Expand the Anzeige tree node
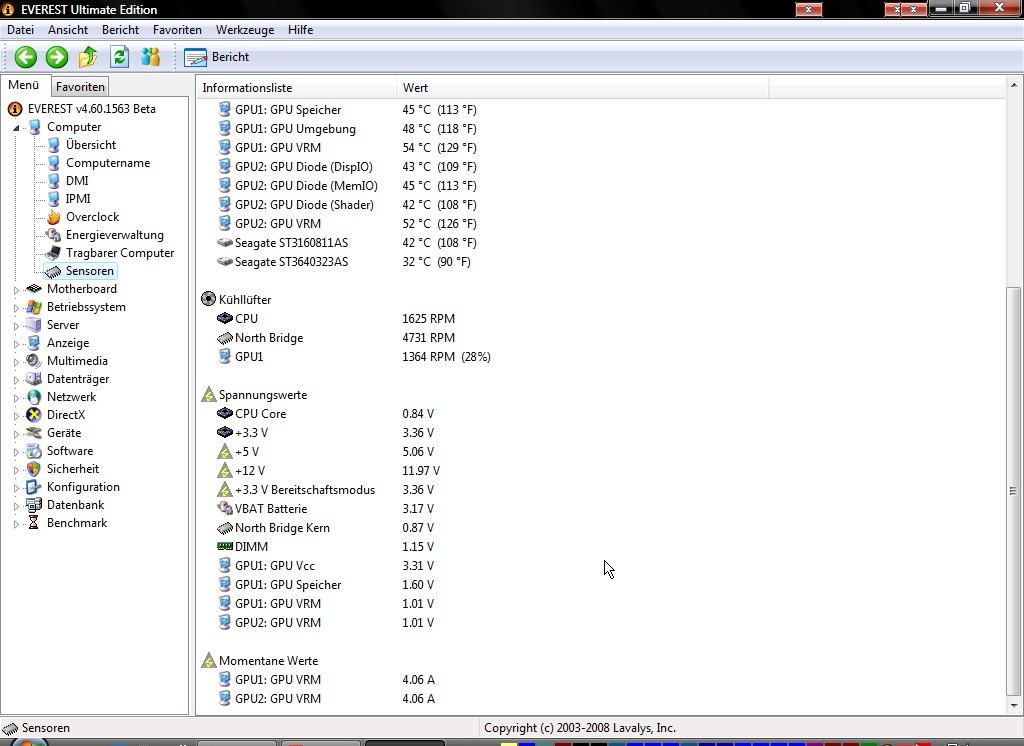Viewport: 1024px width, 746px height. (16, 344)
